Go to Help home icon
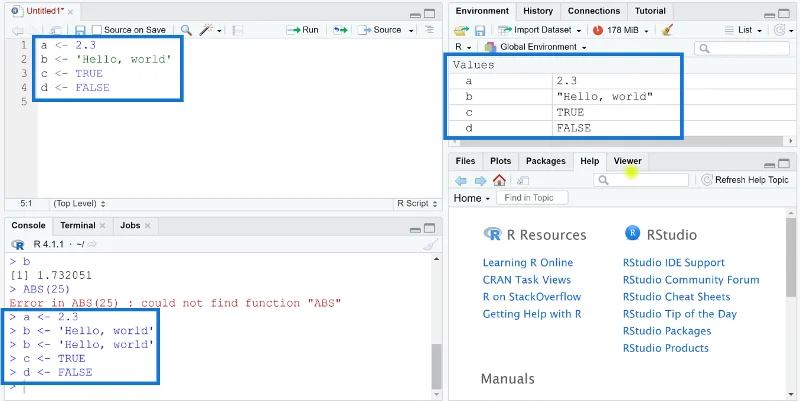 (x=499, y=180)
